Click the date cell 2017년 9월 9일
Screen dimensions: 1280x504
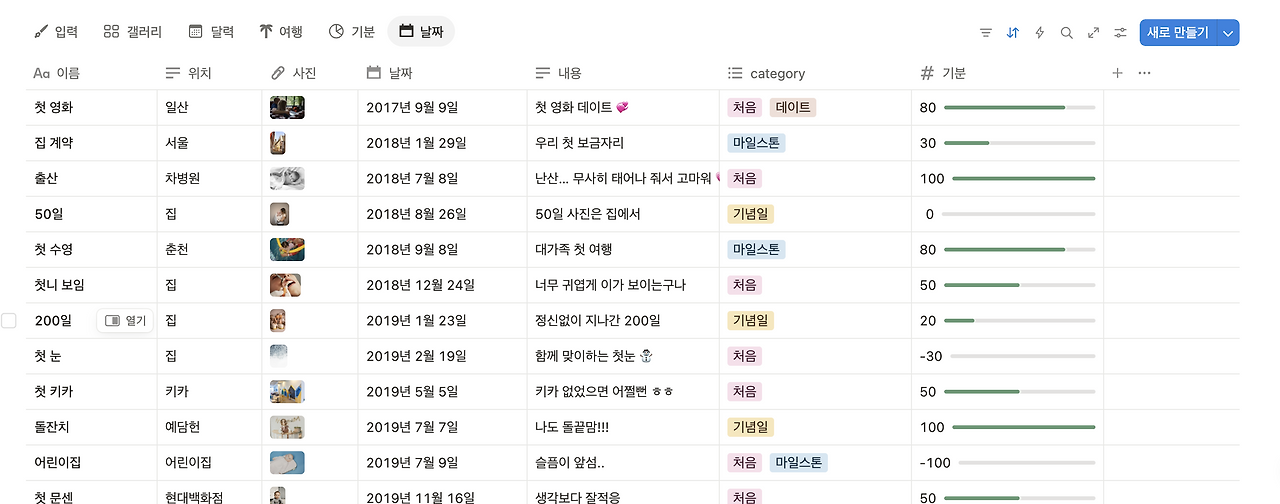point(442,107)
